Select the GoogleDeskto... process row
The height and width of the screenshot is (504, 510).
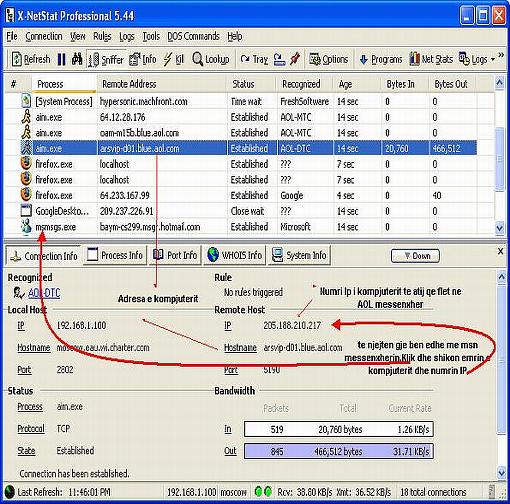248,211
